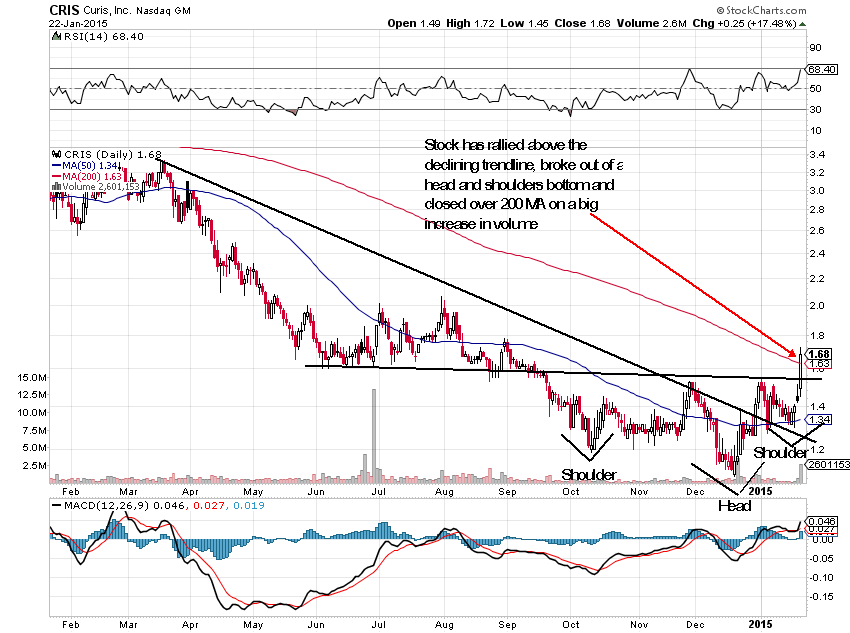Click the 3.4 price axis label
The width and height of the screenshot is (850, 633).
[817, 155]
